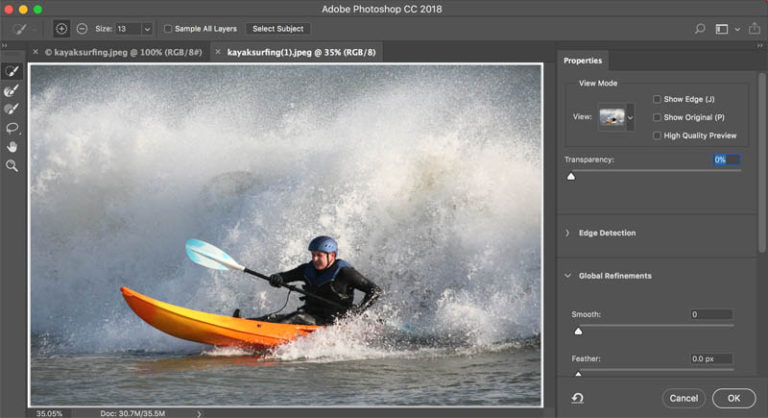Viewport: 768px width, 418px height.
Task: Toggle the Show Edge (J) checkbox
Action: 657,99
